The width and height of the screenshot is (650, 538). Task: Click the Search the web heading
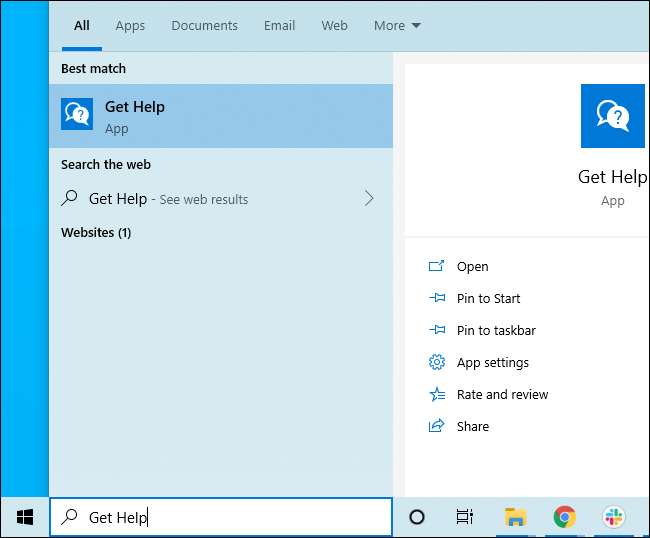pyautogui.click(x=106, y=165)
